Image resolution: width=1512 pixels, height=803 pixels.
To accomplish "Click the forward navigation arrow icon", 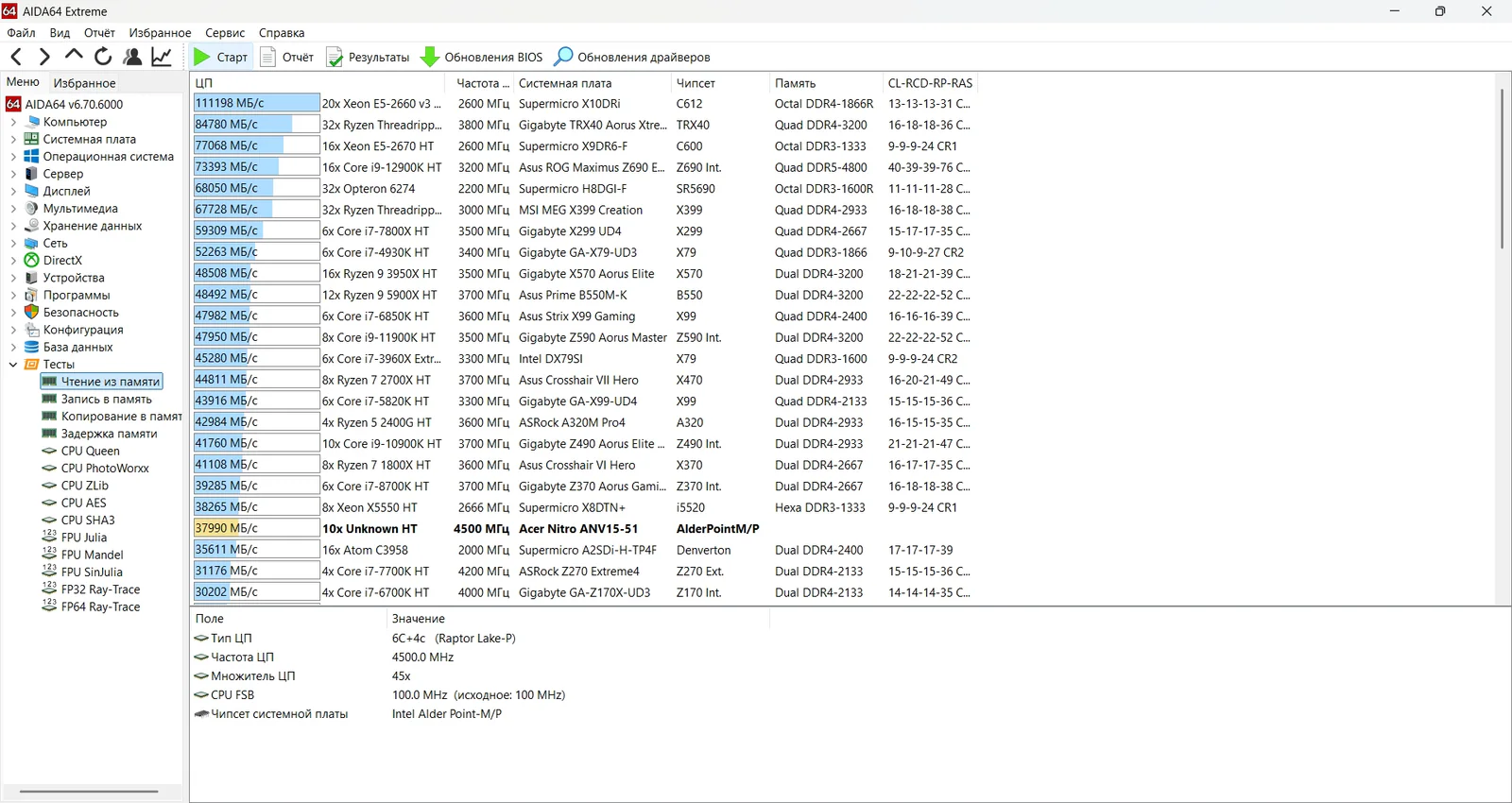I will (x=44, y=57).
